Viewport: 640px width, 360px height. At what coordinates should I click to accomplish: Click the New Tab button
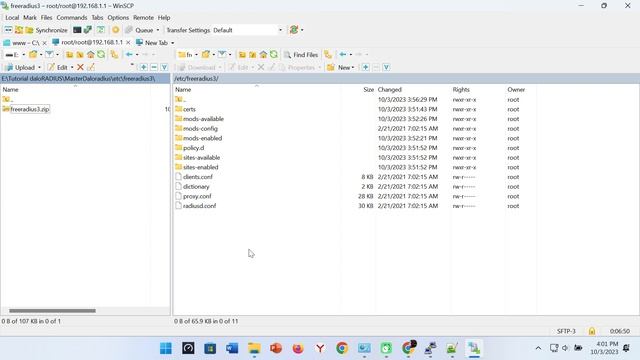[152, 43]
